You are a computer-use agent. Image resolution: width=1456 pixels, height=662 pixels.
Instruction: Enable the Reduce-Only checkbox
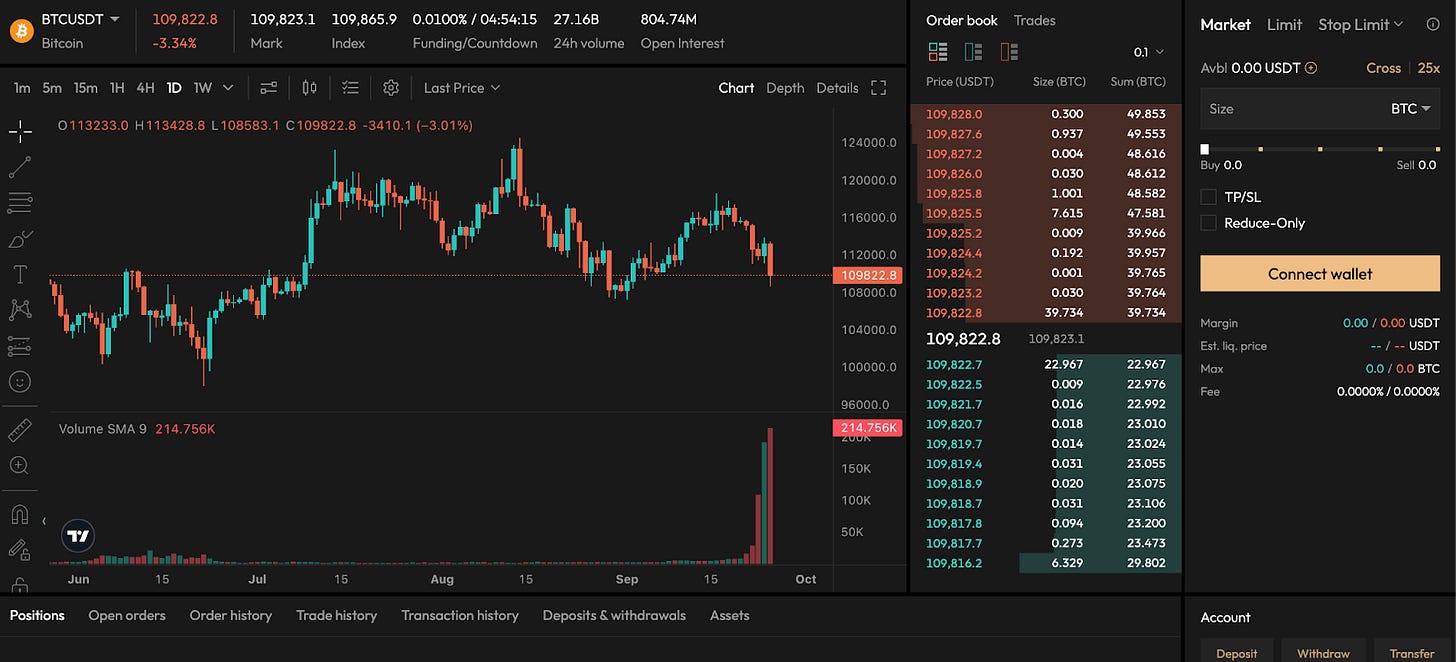click(x=1209, y=223)
